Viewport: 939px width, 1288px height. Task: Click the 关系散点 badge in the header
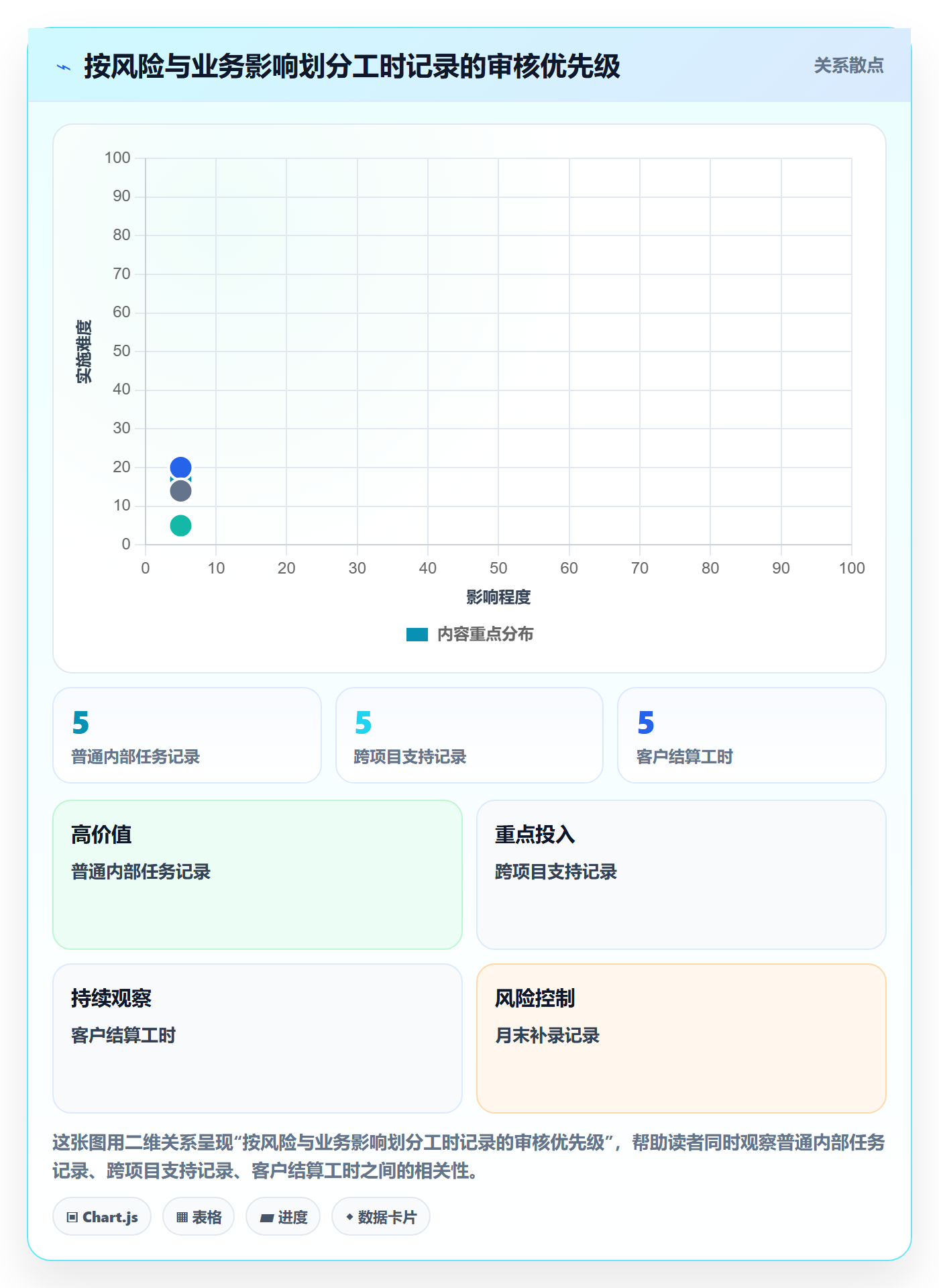pos(848,66)
